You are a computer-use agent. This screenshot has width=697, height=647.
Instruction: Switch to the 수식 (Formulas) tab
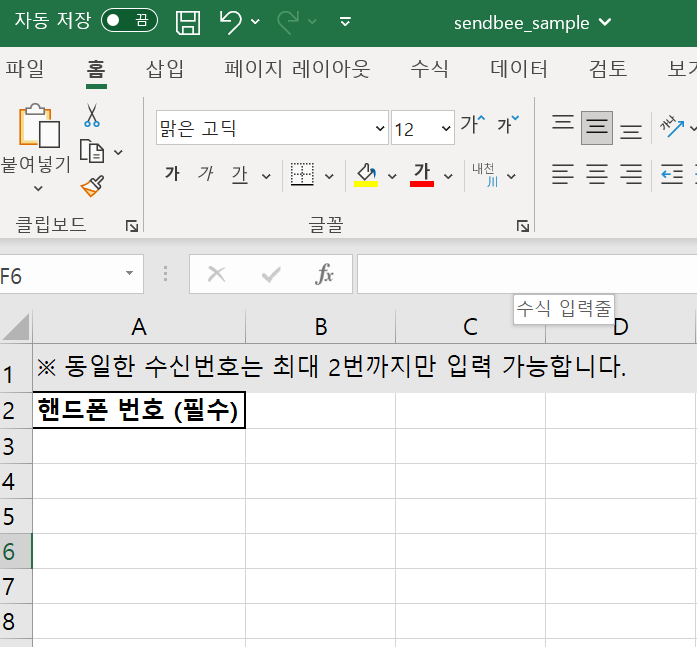pos(429,69)
